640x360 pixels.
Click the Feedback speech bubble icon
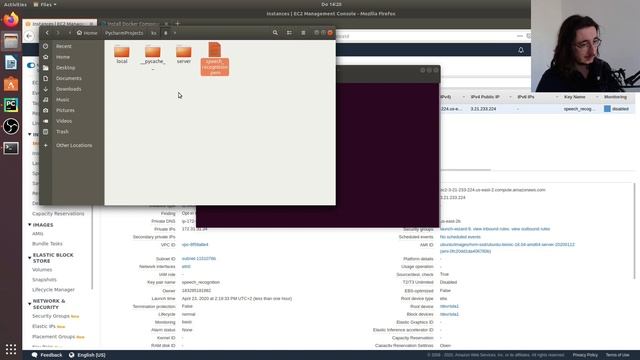pos(35,355)
